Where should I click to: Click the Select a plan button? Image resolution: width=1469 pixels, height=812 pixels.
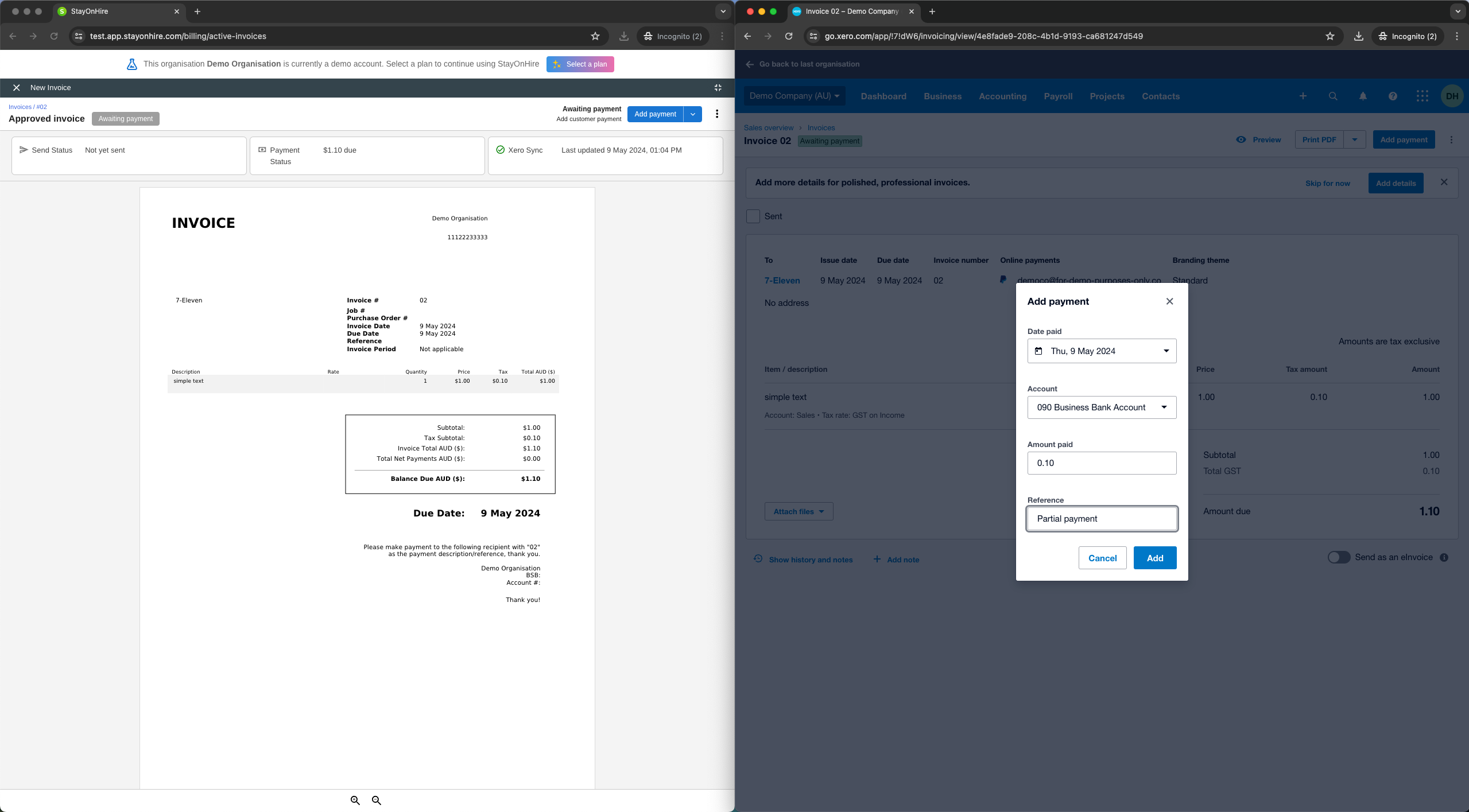[x=580, y=64]
